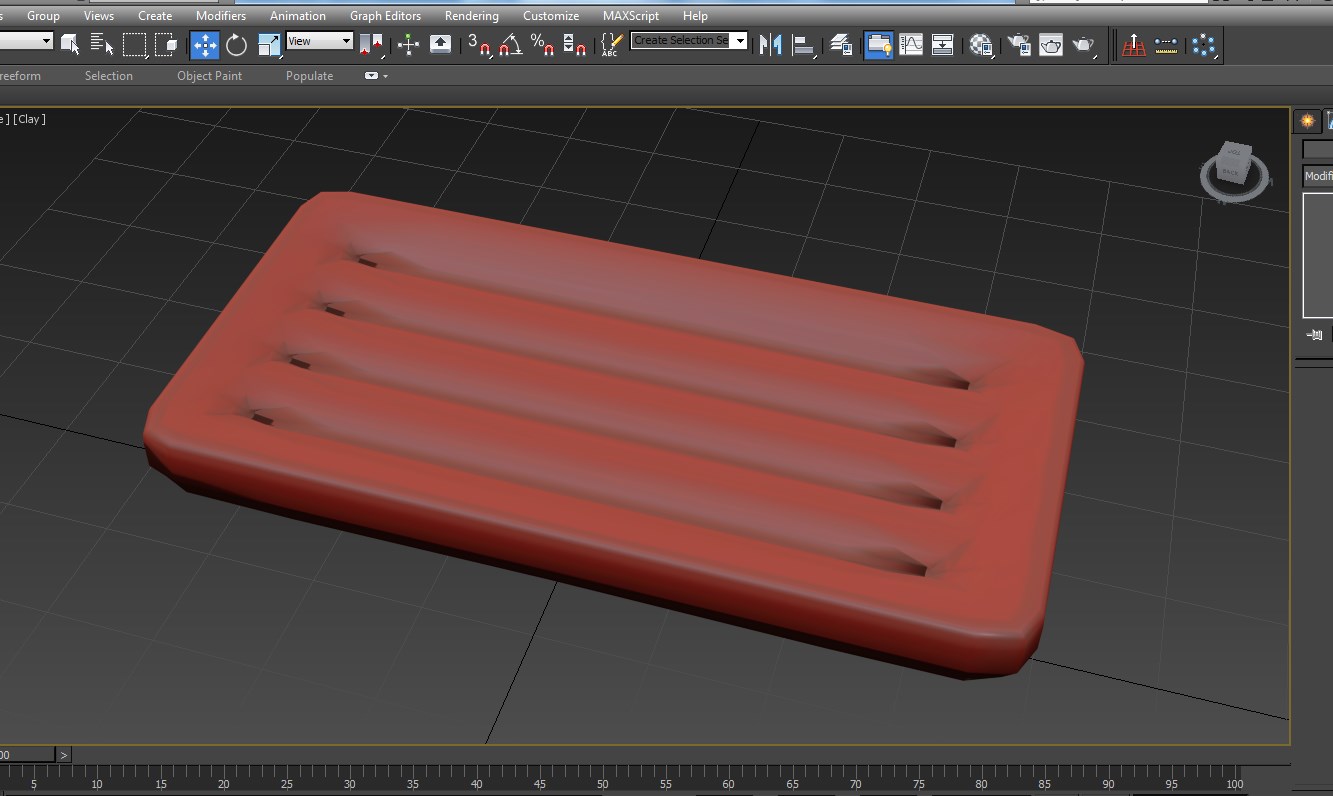Expand the ribbon display options dropdown
This screenshot has width=1333, height=796.
[376, 76]
